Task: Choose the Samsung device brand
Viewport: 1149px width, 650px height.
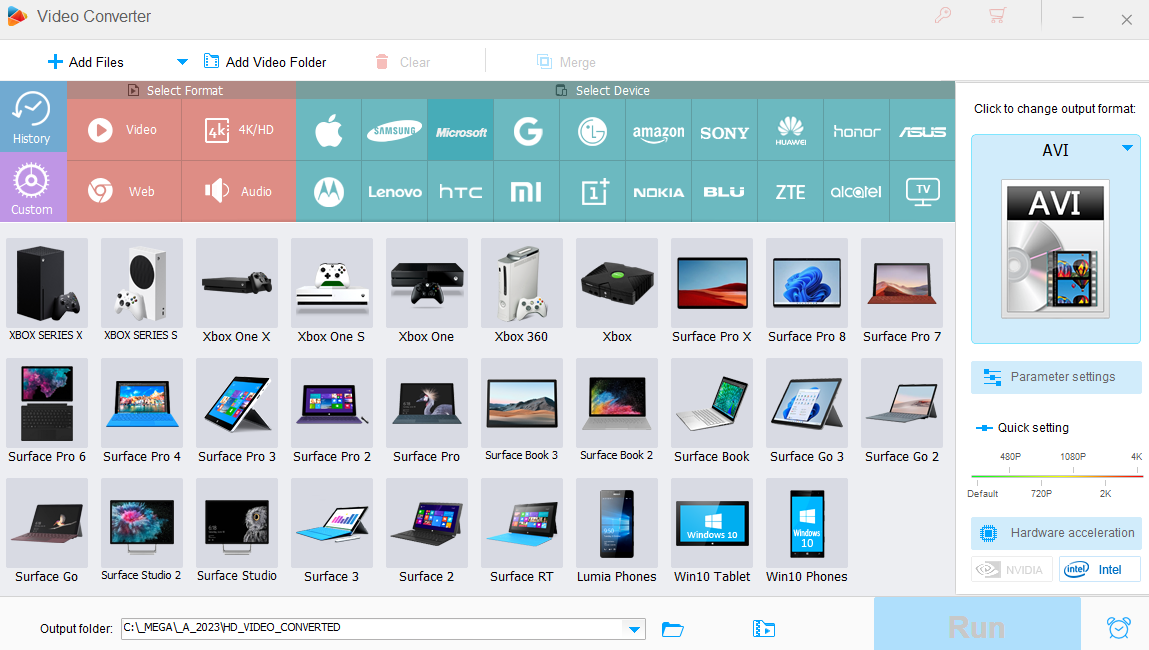Action: pos(394,131)
